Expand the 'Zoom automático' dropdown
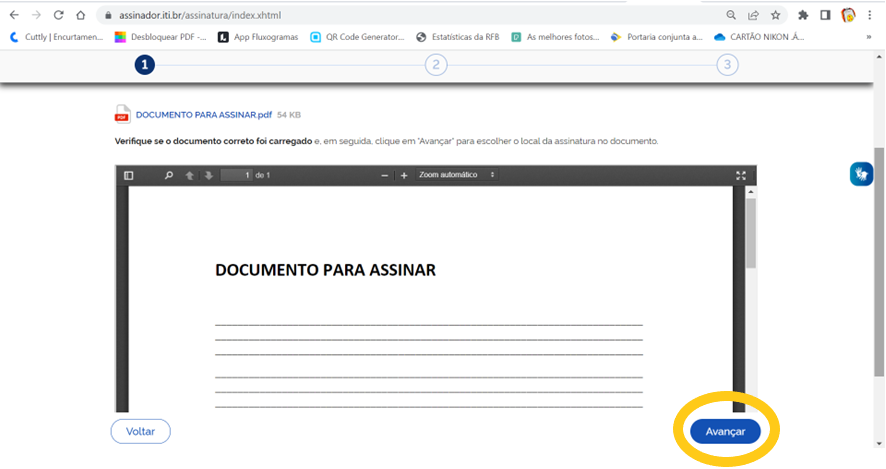 pyautogui.click(x=457, y=175)
